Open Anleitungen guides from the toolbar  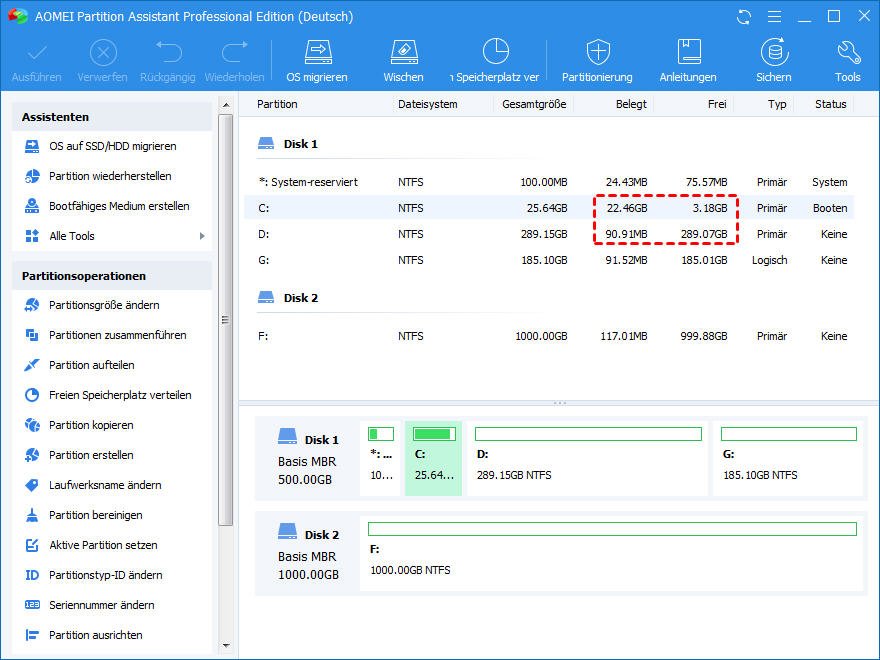coord(688,60)
